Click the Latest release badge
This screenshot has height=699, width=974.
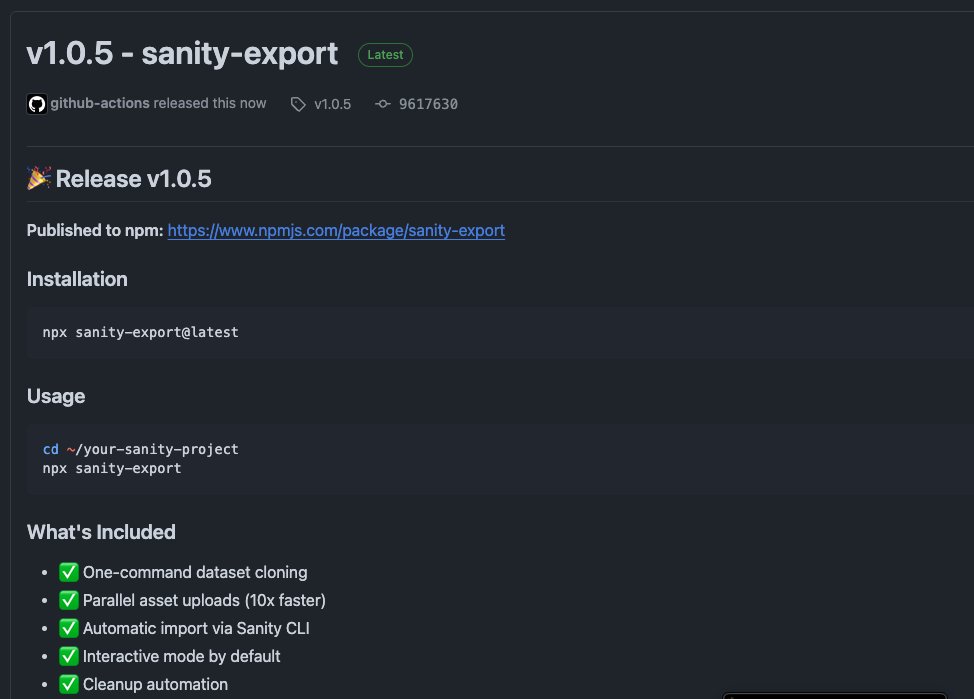tap(385, 55)
